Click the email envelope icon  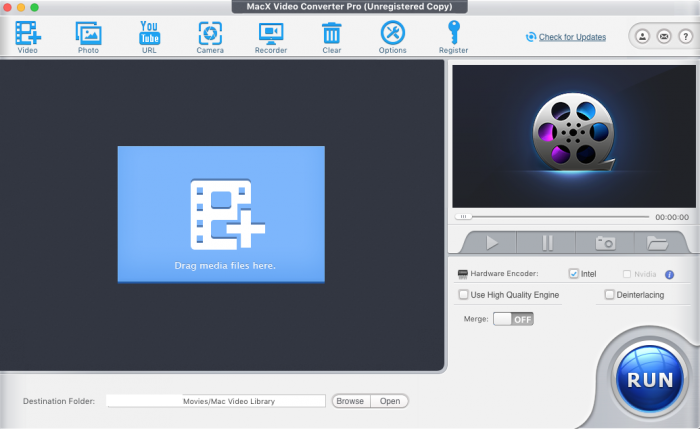click(664, 36)
